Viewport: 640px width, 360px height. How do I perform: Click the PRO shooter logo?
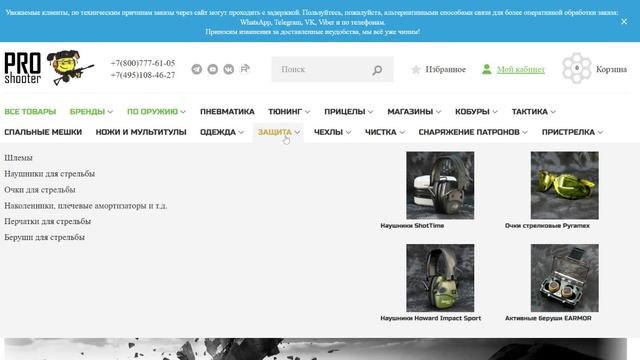[23, 68]
